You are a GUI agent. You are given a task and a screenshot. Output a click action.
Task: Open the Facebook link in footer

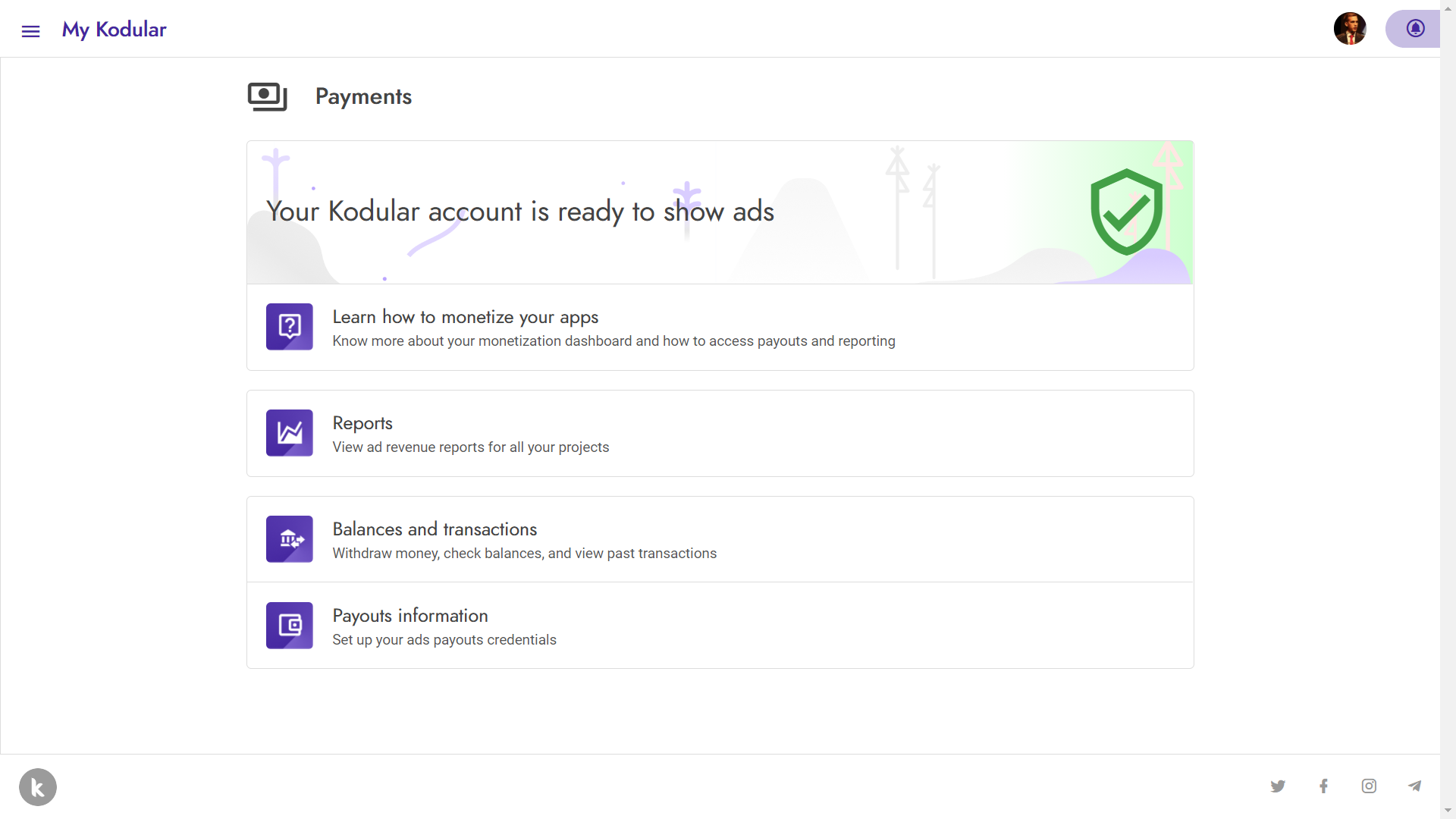pos(1323,786)
